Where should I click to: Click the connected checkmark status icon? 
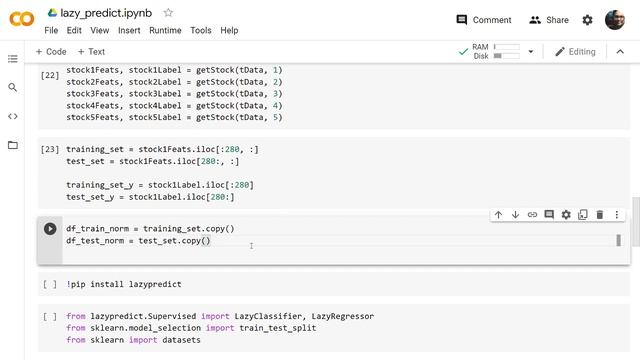point(463,52)
